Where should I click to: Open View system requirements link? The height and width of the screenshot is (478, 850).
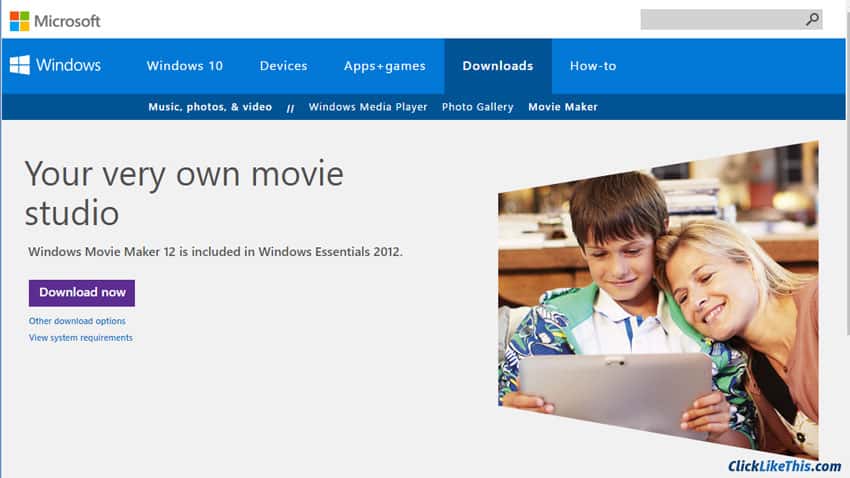click(80, 338)
